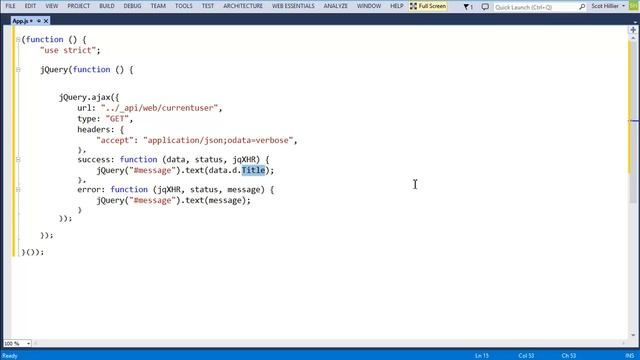Viewport: 640px width, 360px height.
Task: Open the ANALYZE menu
Action: click(336, 6)
